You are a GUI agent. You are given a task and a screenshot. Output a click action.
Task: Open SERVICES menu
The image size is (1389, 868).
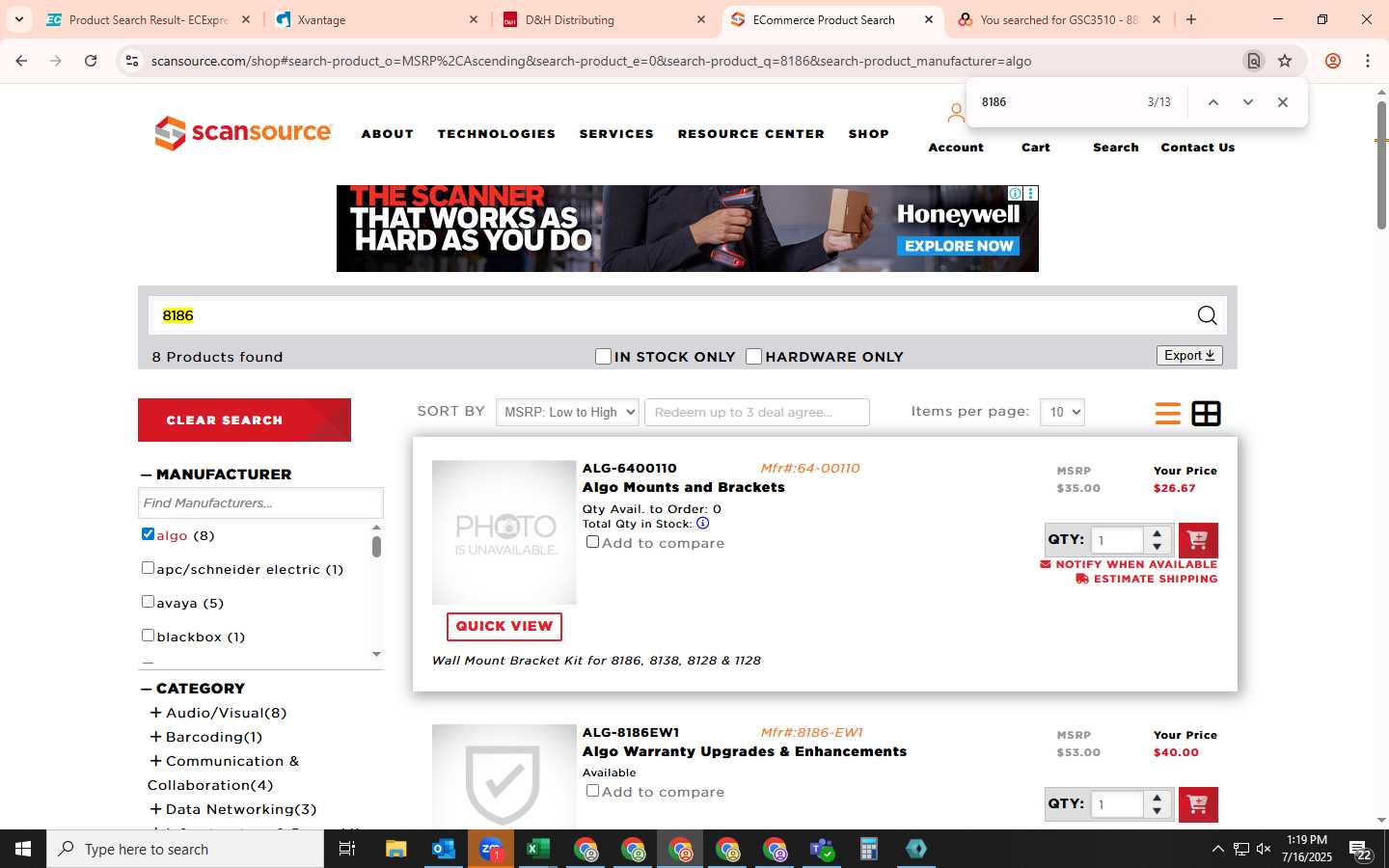tap(616, 134)
